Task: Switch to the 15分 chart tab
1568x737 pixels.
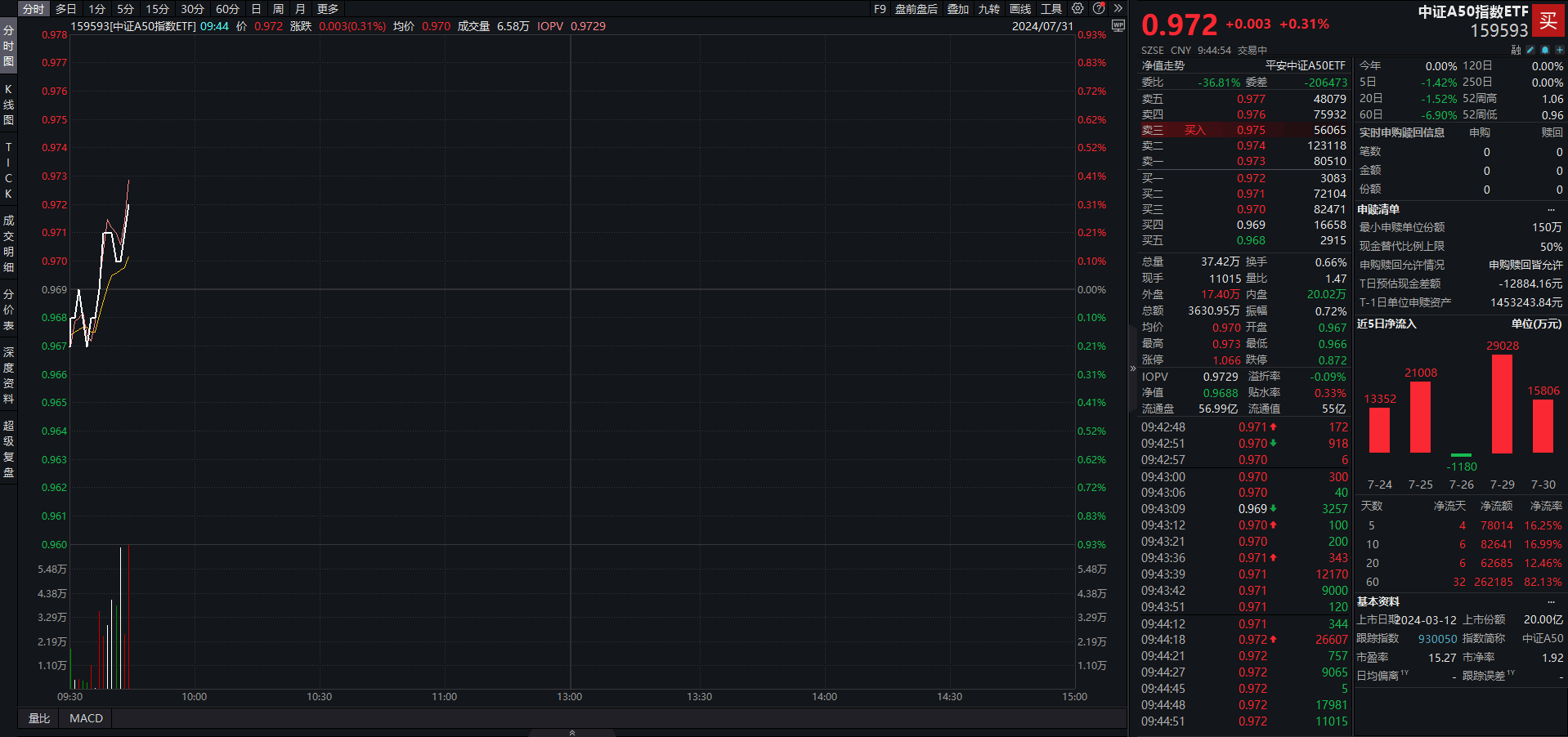Action: pyautogui.click(x=157, y=9)
